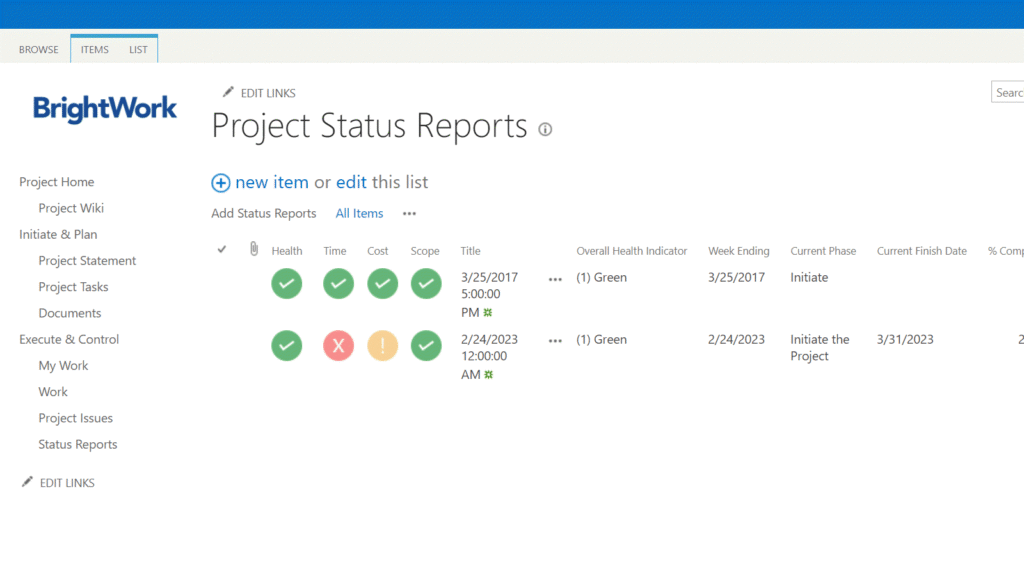Click the red X Time status icon

click(338, 346)
